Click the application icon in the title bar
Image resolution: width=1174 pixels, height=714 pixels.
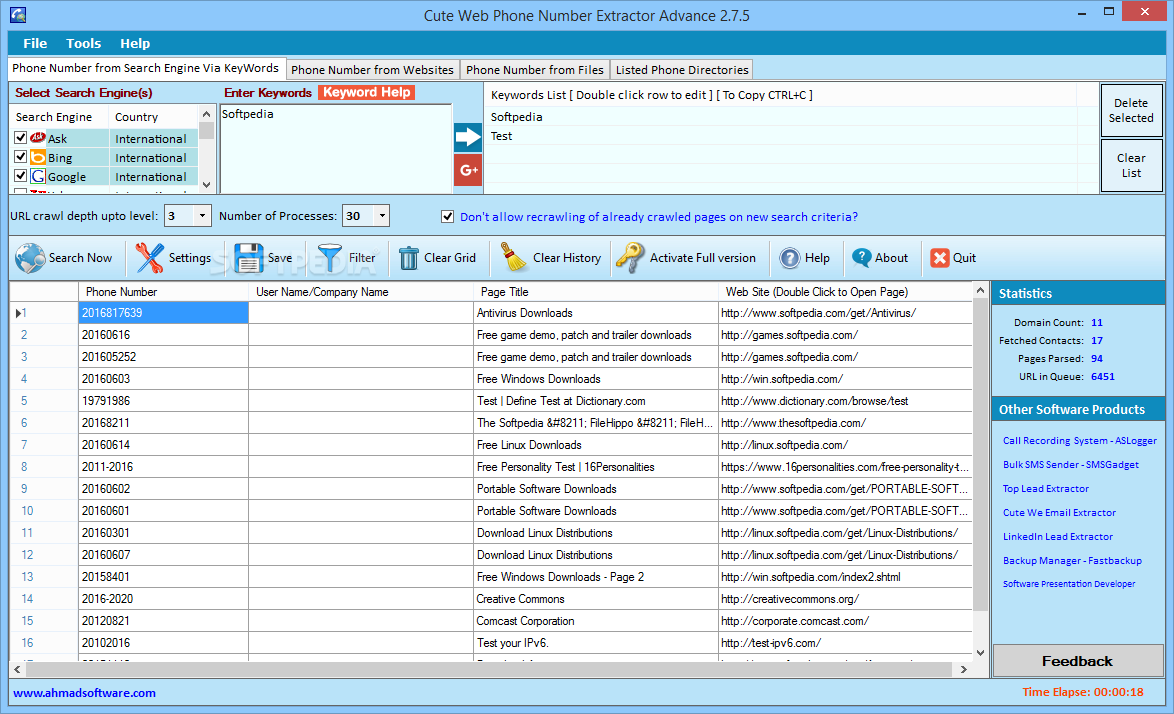18,14
